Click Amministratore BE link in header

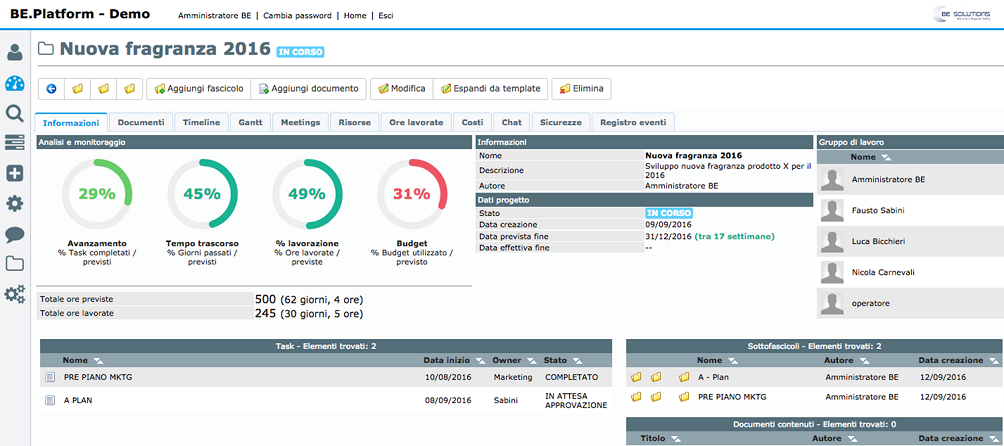pyautogui.click(x=214, y=15)
